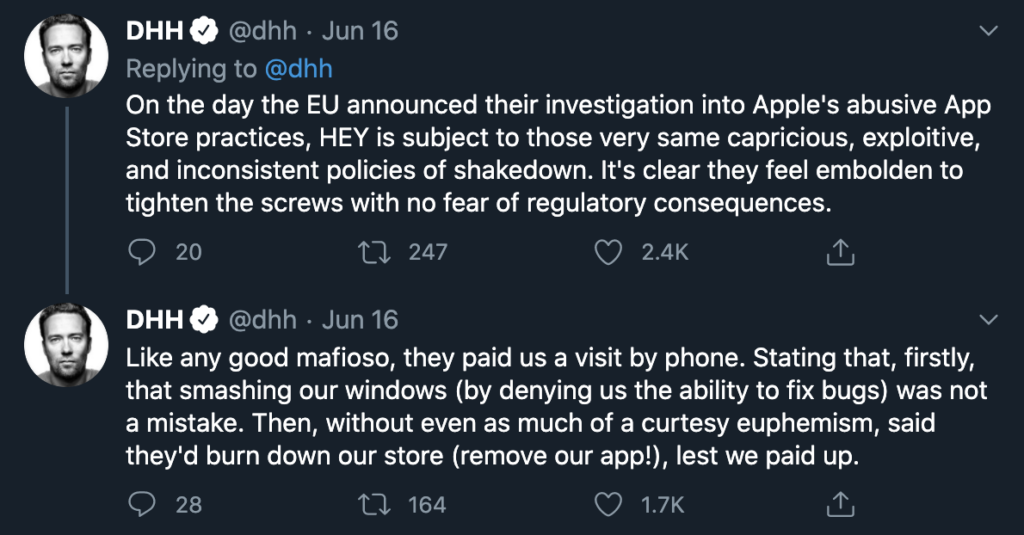Image resolution: width=1024 pixels, height=535 pixels.
Task: Reply to the EU investigation tweet
Action: click(x=142, y=253)
